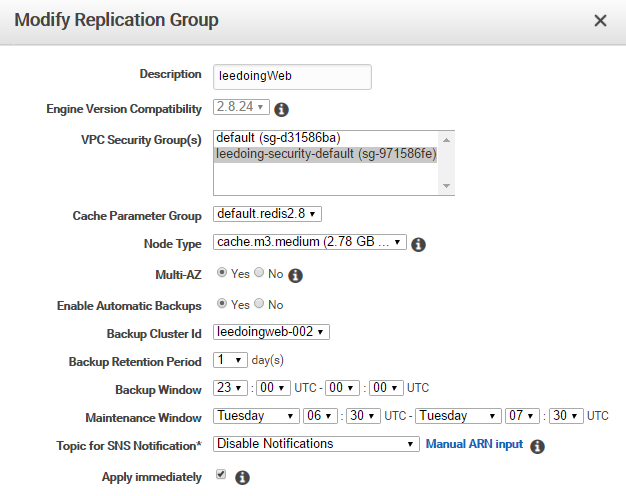The image size is (626, 496).
Task: Open Backup Retention Period days dropdown
Action: 230,360
